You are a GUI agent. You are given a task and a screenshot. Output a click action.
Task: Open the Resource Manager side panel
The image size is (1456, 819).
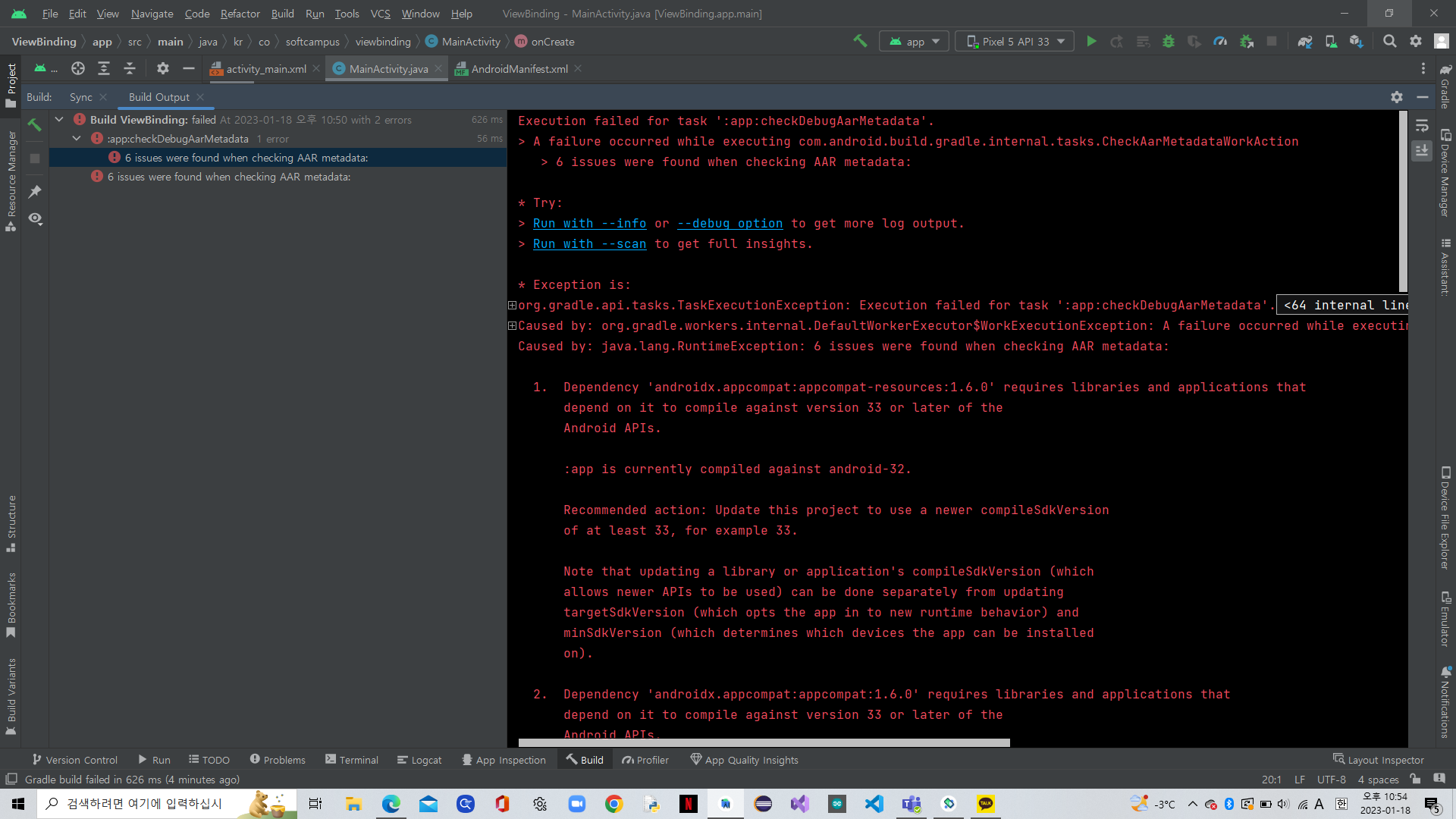pos(11,181)
